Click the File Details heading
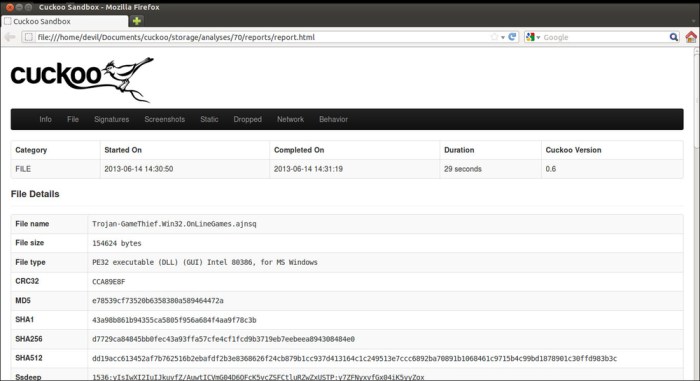This screenshot has width=700, height=381. coord(35,194)
